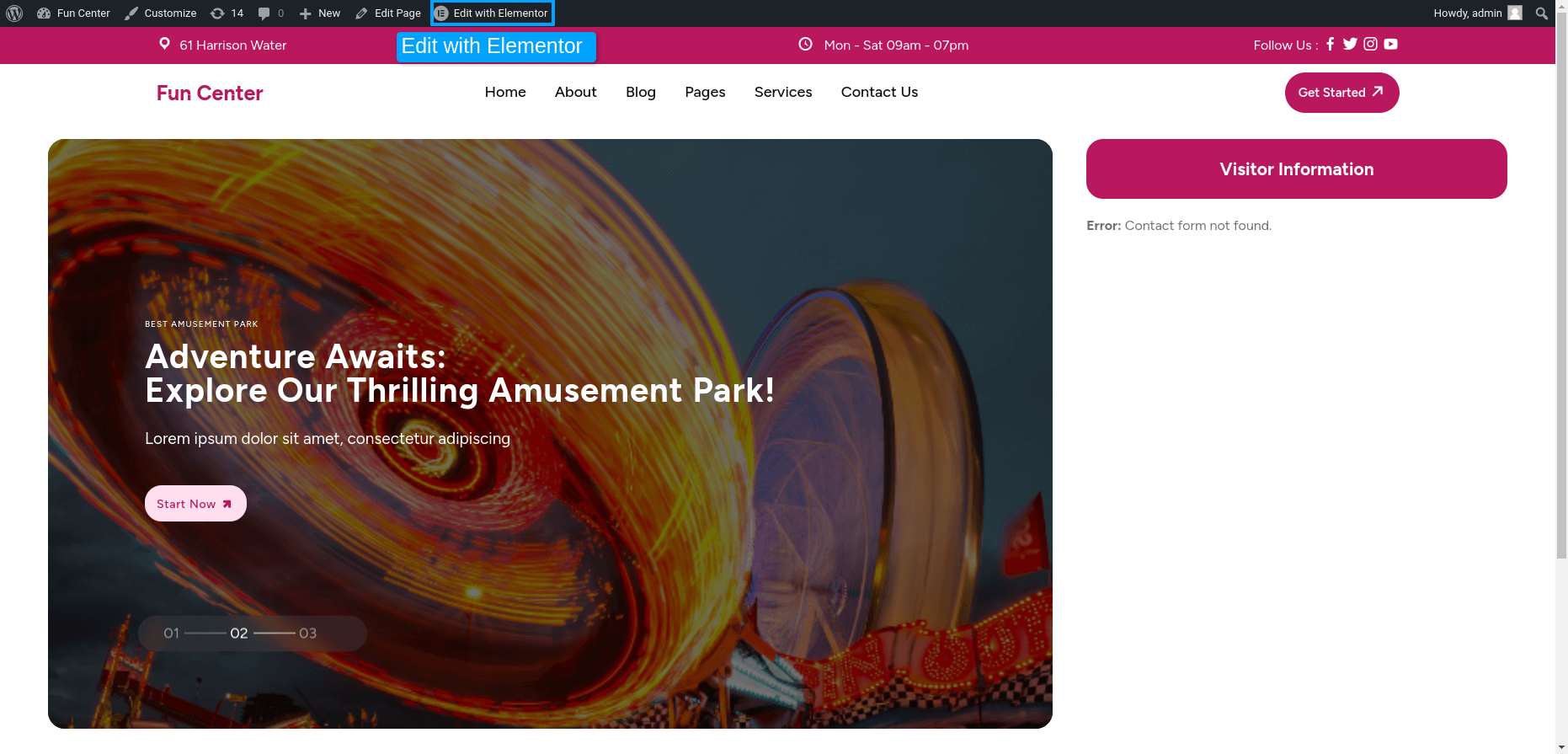Expand the Howdy, admin account menu
The width and height of the screenshot is (1568, 754).
pyautogui.click(x=1477, y=13)
